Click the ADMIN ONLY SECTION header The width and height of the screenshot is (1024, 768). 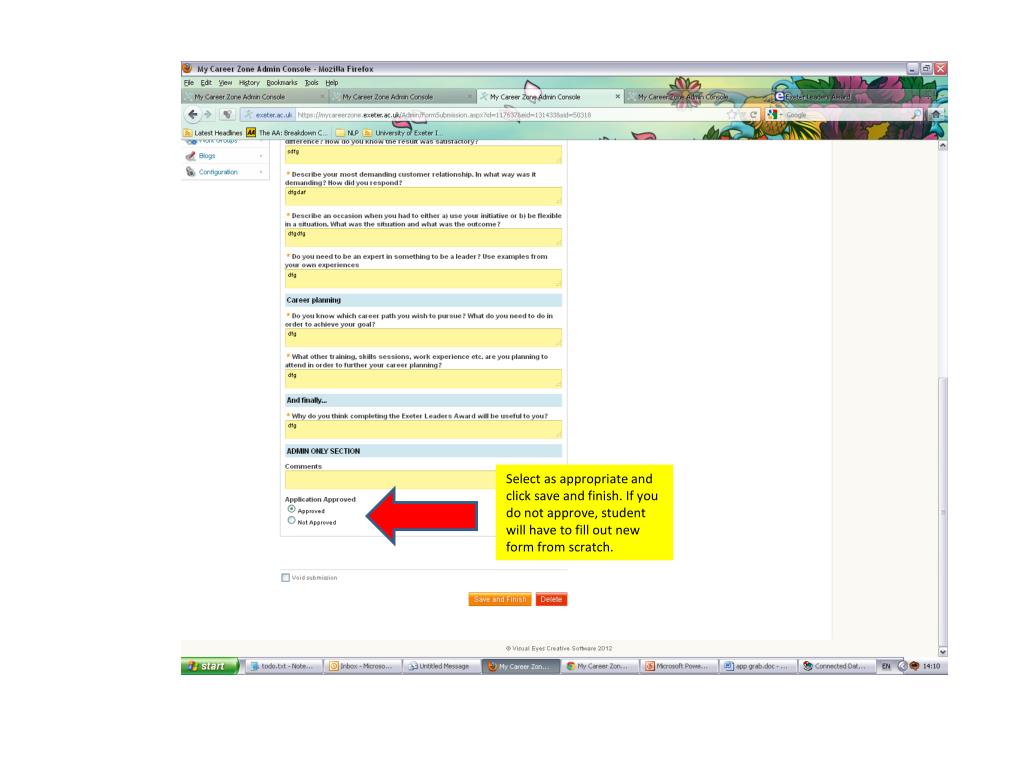pyautogui.click(x=423, y=451)
